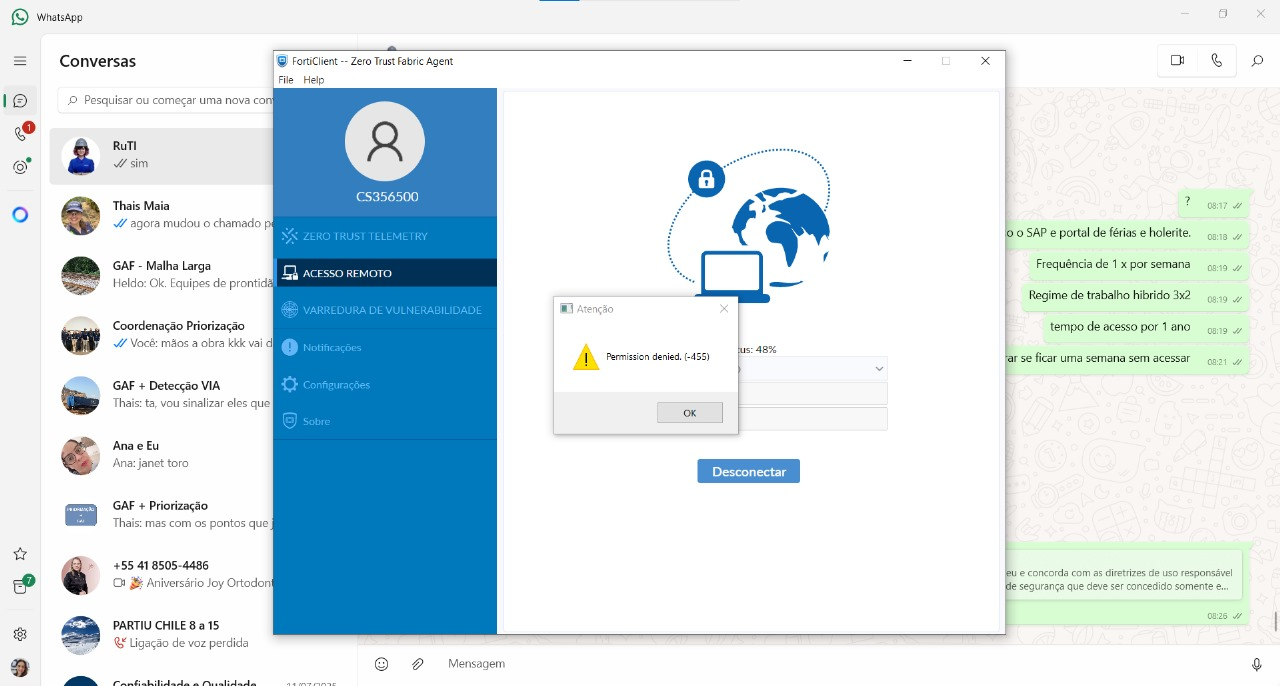The height and width of the screenshot is (686, 1280).
Task: Open WhatsApp Chats icon in left rail
Action: pyautogui.click(x=20, y=101)
